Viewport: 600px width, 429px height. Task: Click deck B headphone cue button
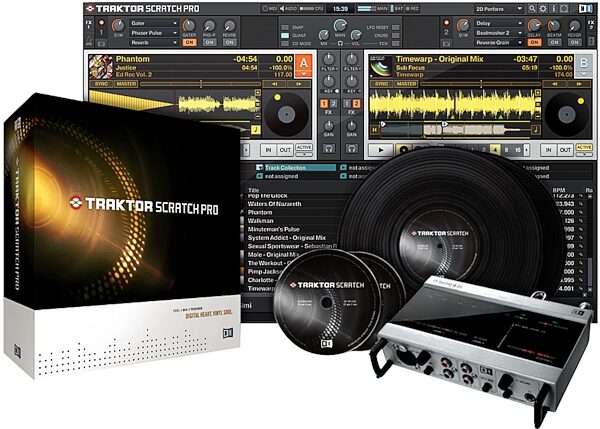click(x=352, y=148)
